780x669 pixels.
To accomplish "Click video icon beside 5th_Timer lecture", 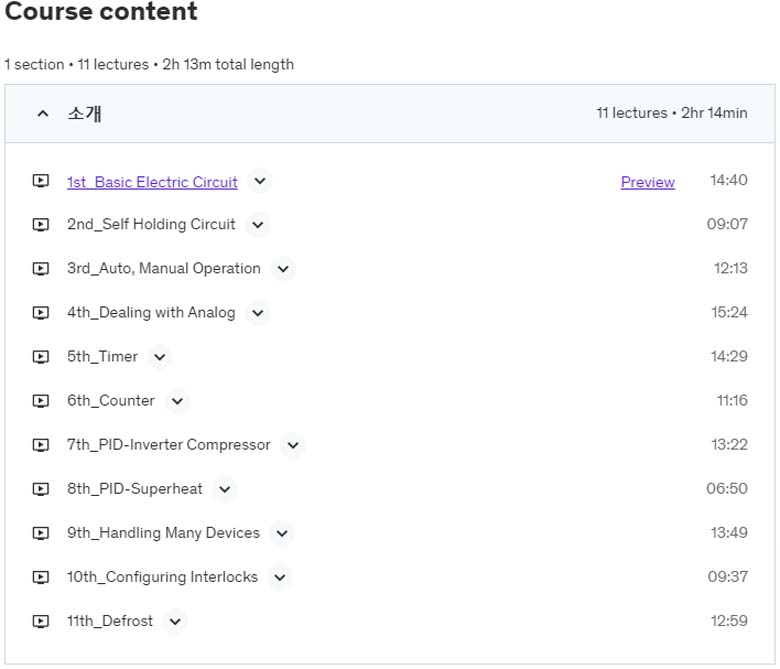I will (x=40, y=357).
